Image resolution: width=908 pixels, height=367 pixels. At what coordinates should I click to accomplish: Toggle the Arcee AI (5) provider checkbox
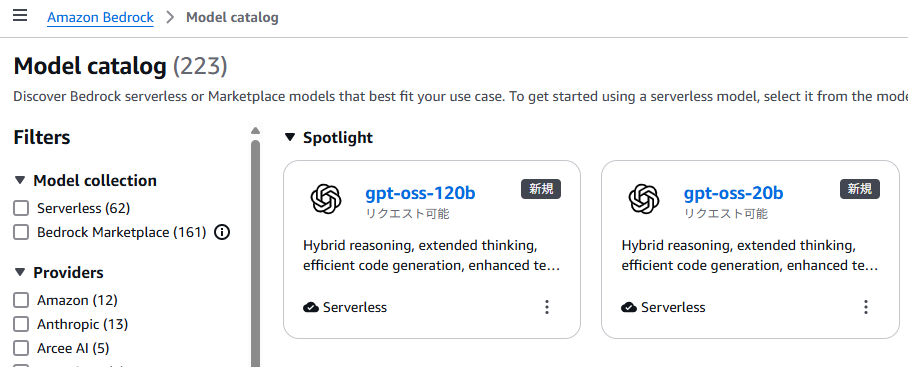click(x=21, y=348)
